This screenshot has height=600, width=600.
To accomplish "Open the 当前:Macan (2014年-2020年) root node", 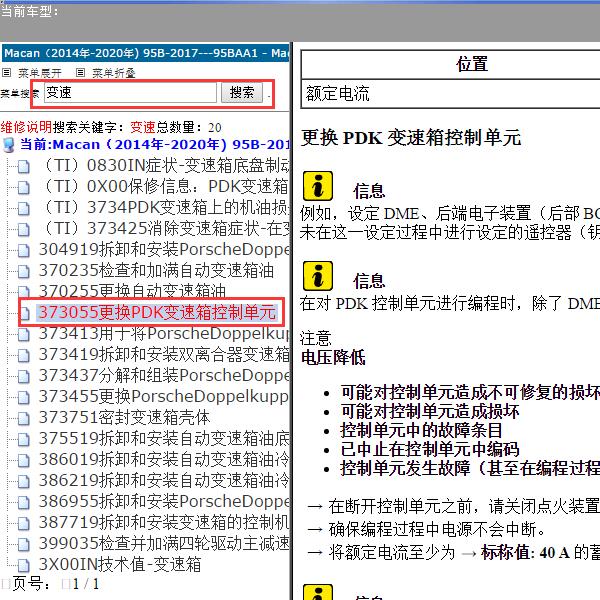I will 155,145.
